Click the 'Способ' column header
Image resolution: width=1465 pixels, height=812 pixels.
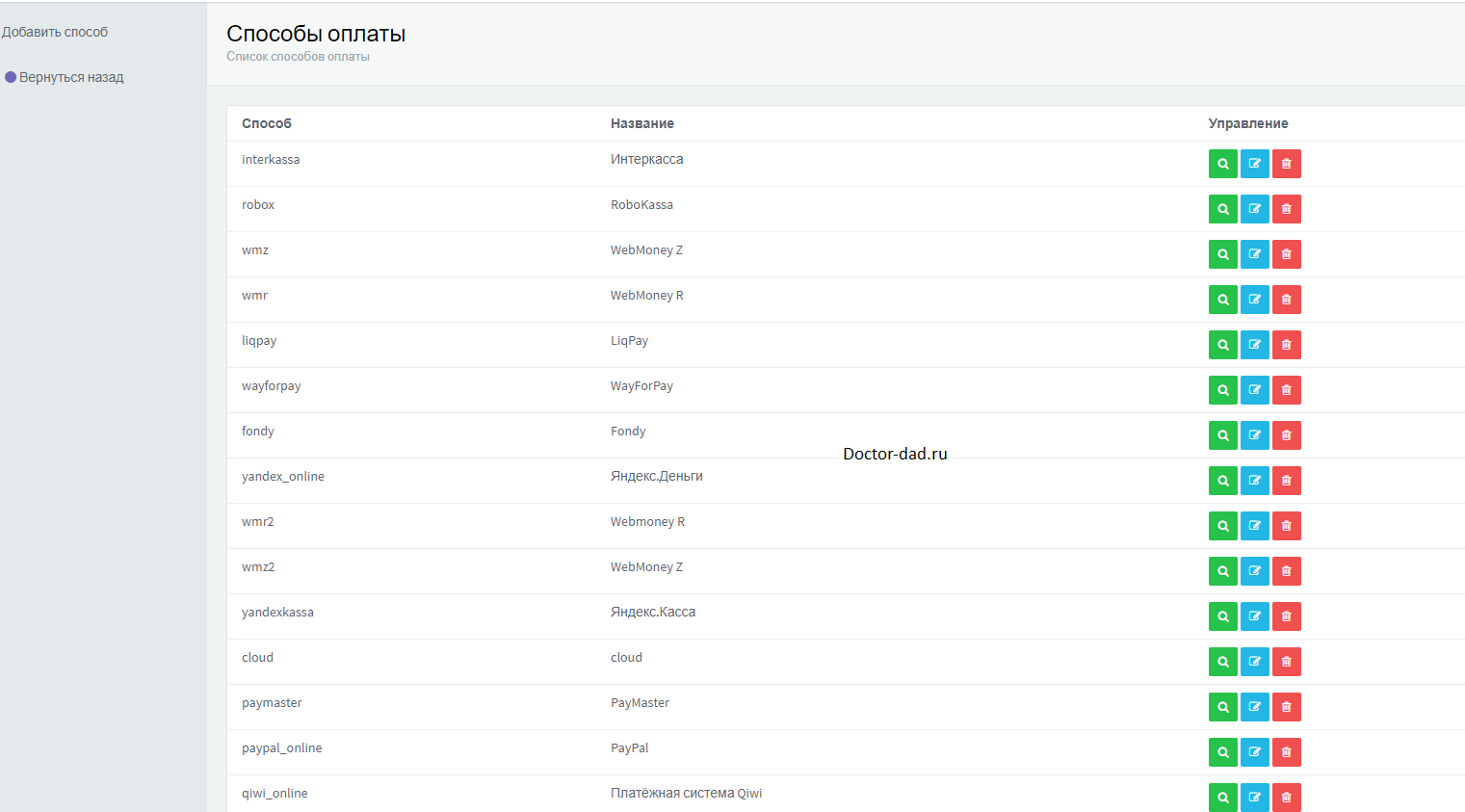[x=267, y=123]
